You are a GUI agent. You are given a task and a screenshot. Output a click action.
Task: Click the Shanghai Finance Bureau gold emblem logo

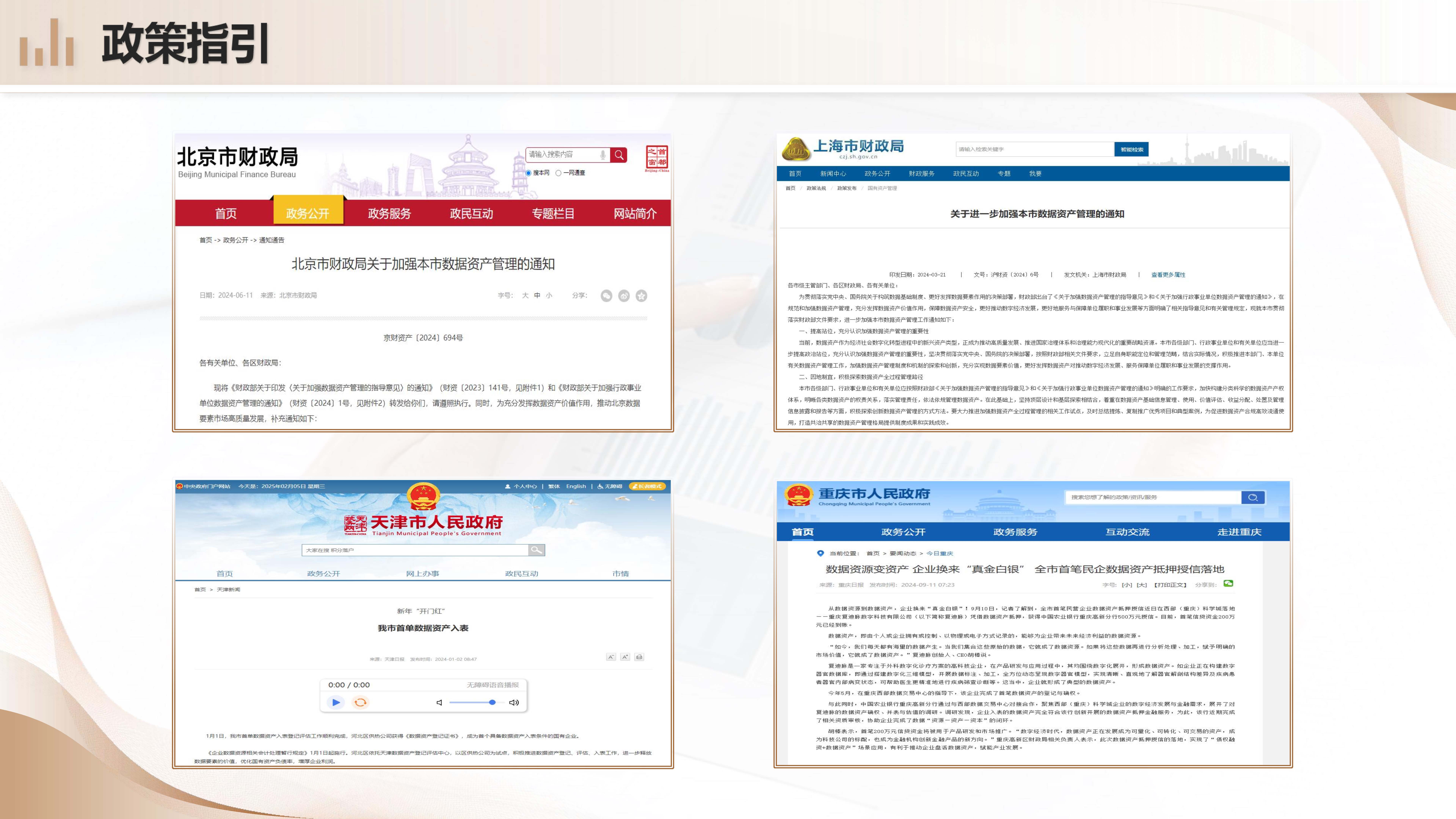point(796,149)
